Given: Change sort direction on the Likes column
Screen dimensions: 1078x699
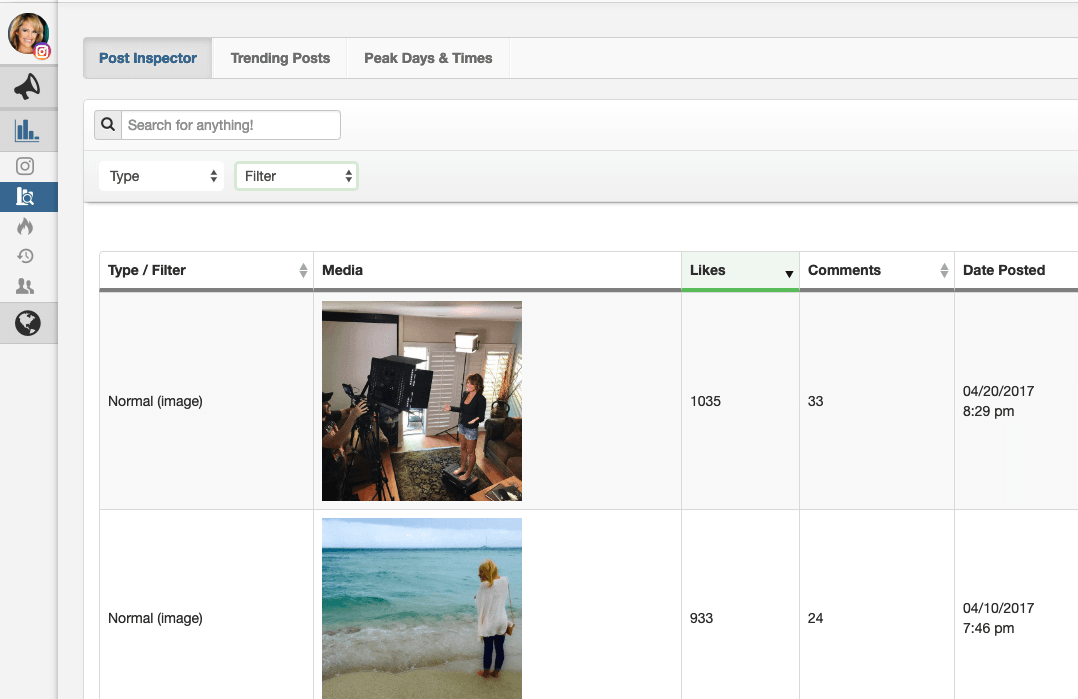Looking at the screenshot, I should 788,273.
